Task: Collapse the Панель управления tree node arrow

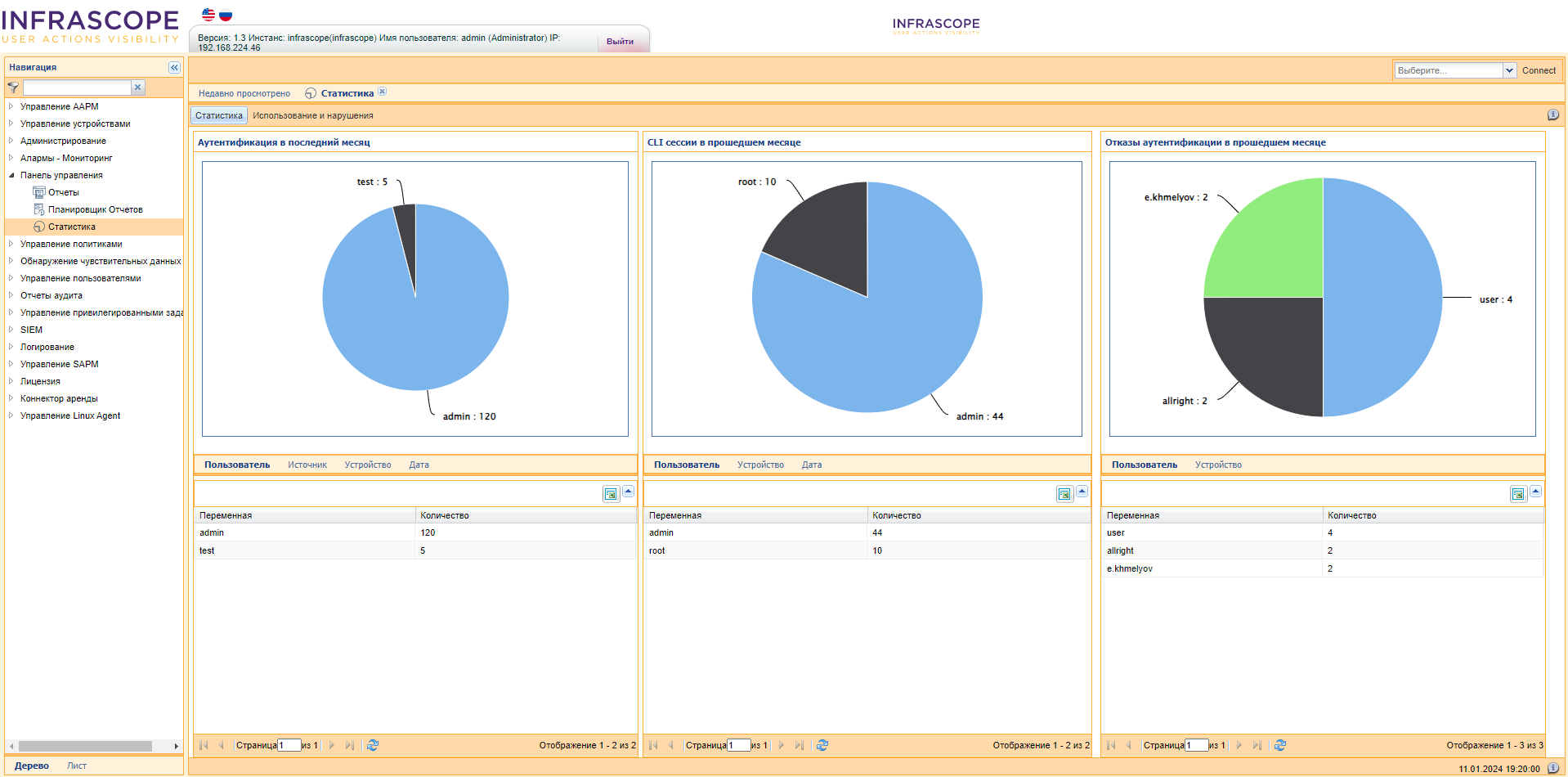Action: 11,175
